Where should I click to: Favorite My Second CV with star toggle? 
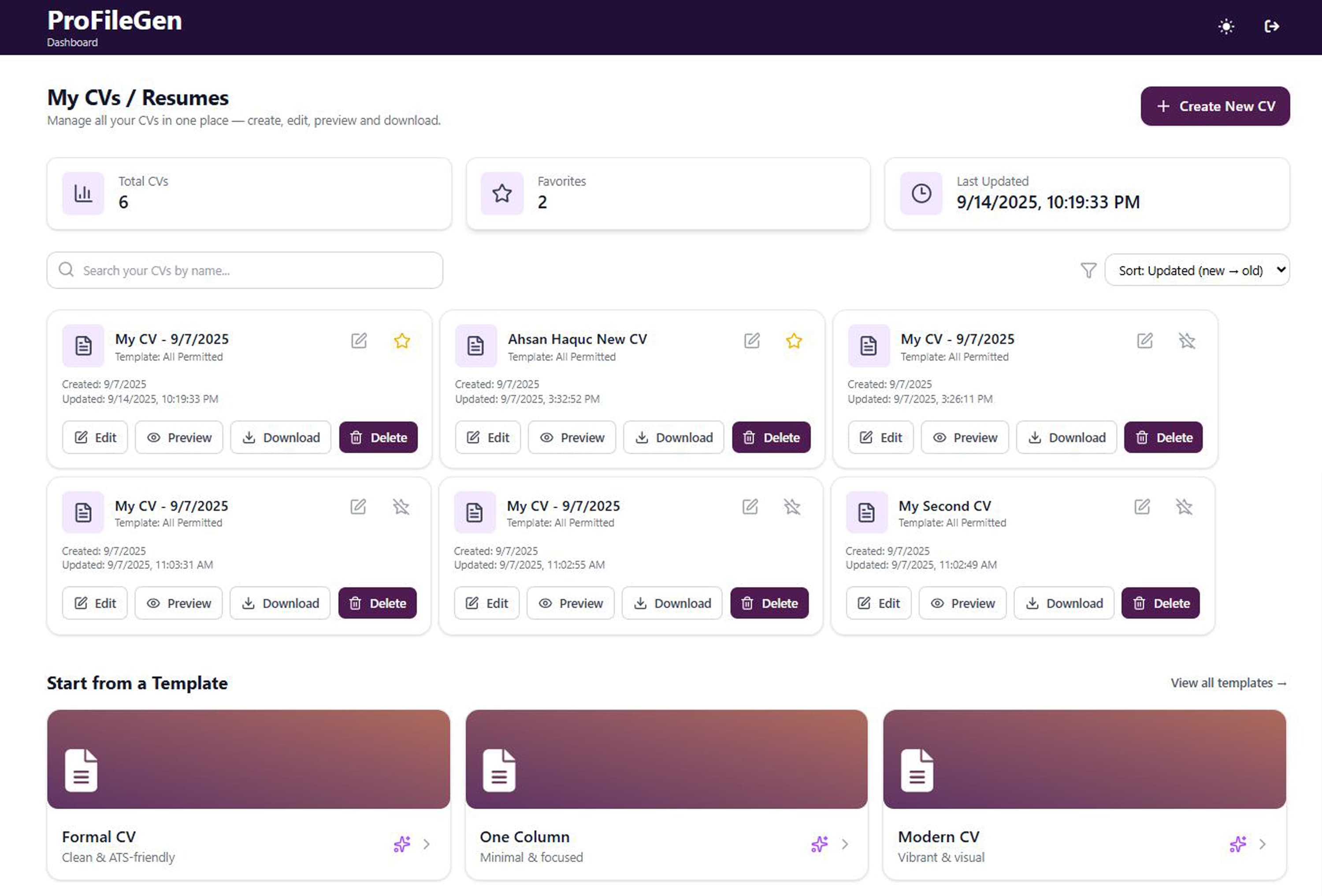tap(1184, 506)
